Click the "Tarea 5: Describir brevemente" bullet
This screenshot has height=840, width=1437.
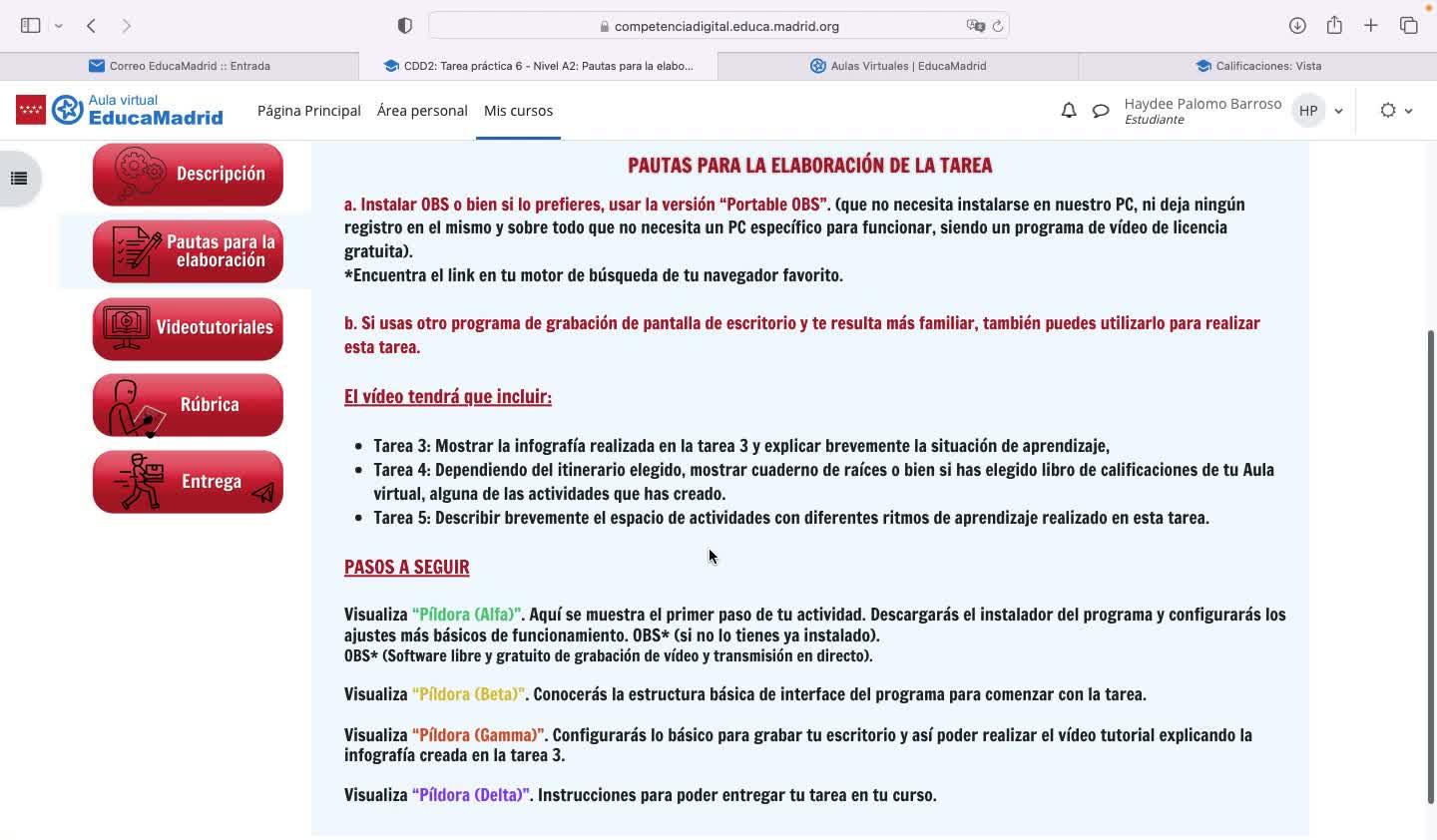[x=791, y=518]
